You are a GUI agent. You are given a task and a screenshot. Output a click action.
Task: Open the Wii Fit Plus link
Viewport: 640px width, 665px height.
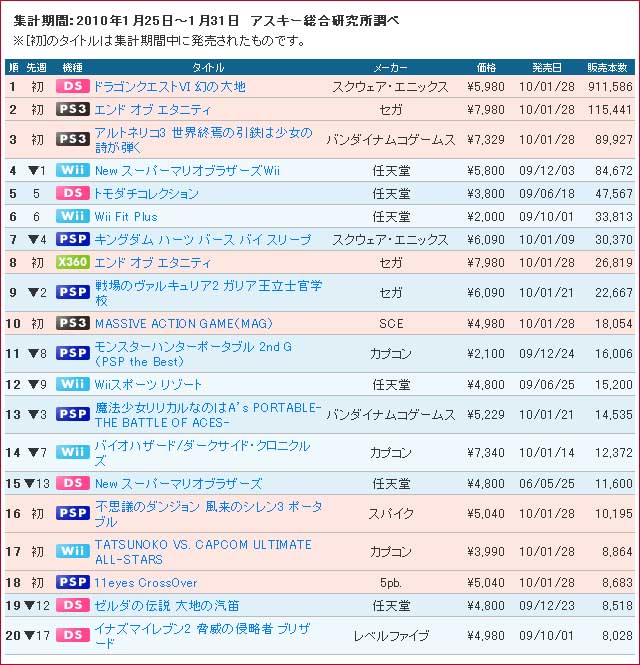[x=126, y=217]
